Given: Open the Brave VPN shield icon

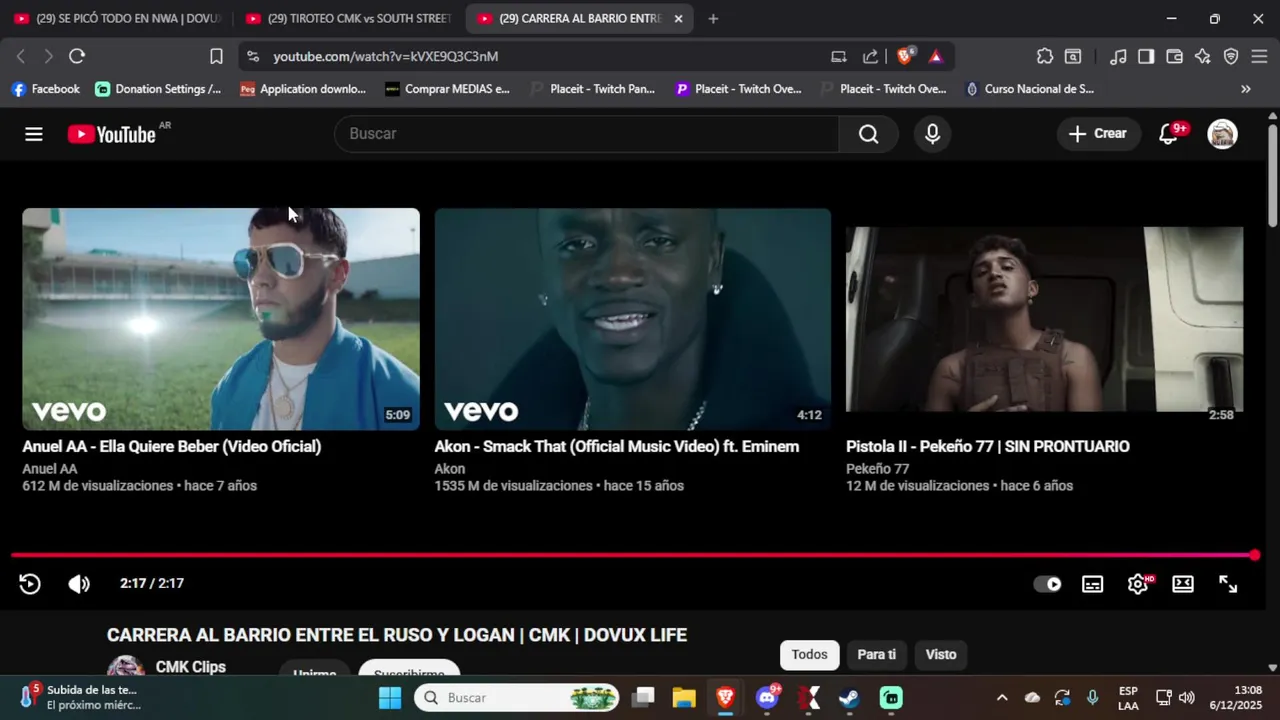Looking at the screenshot, I should point(1231,56).
